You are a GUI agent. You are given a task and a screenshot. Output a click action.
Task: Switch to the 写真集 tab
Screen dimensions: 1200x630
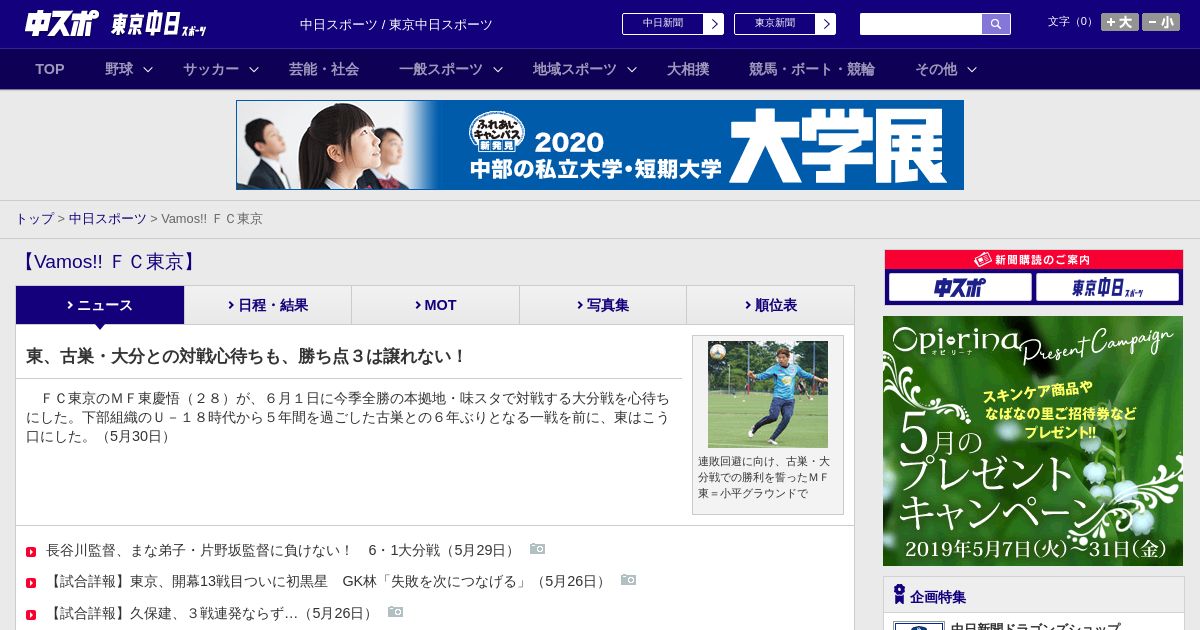click(x=603, y=305)
